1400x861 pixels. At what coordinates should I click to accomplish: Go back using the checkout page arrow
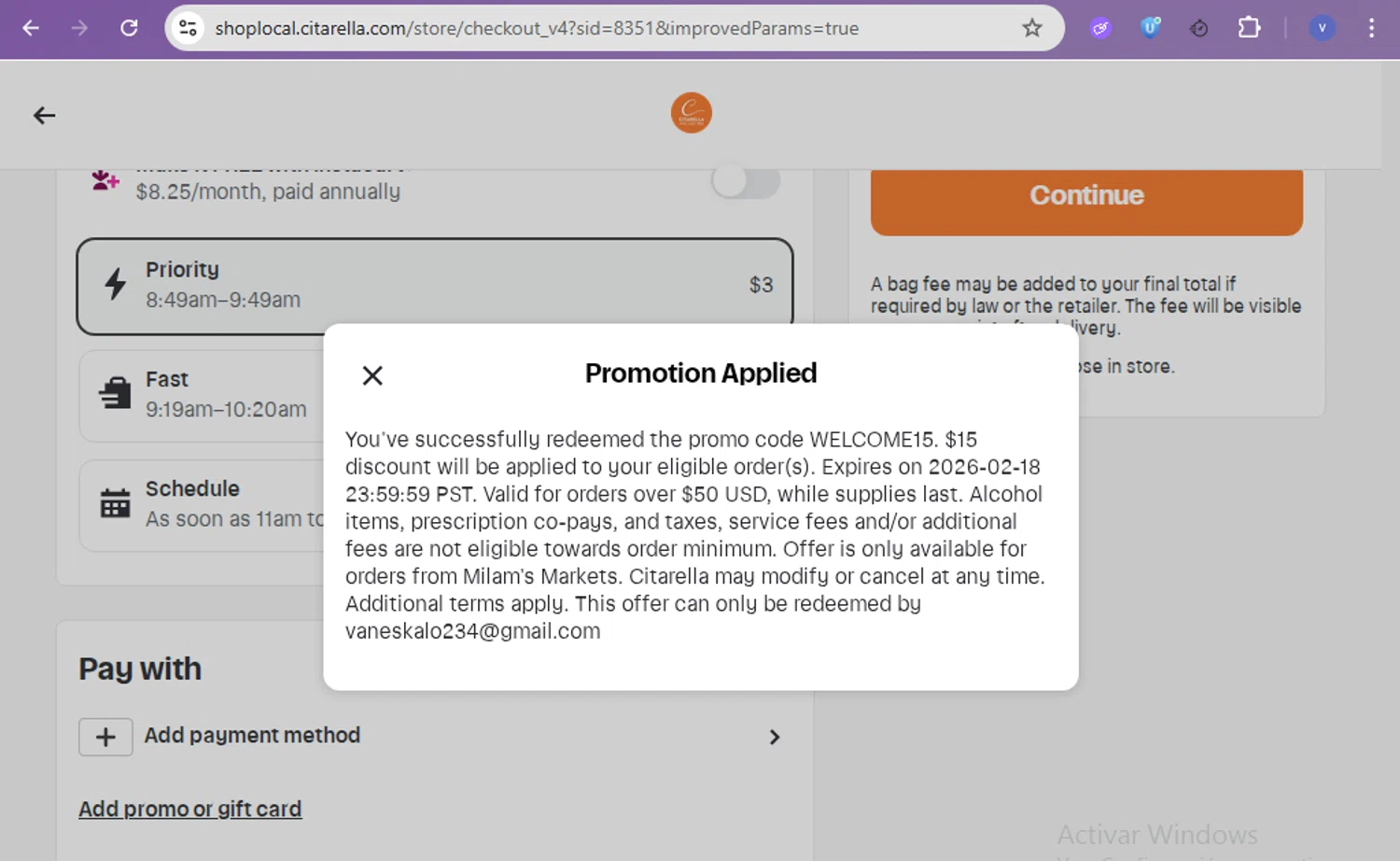44,116
